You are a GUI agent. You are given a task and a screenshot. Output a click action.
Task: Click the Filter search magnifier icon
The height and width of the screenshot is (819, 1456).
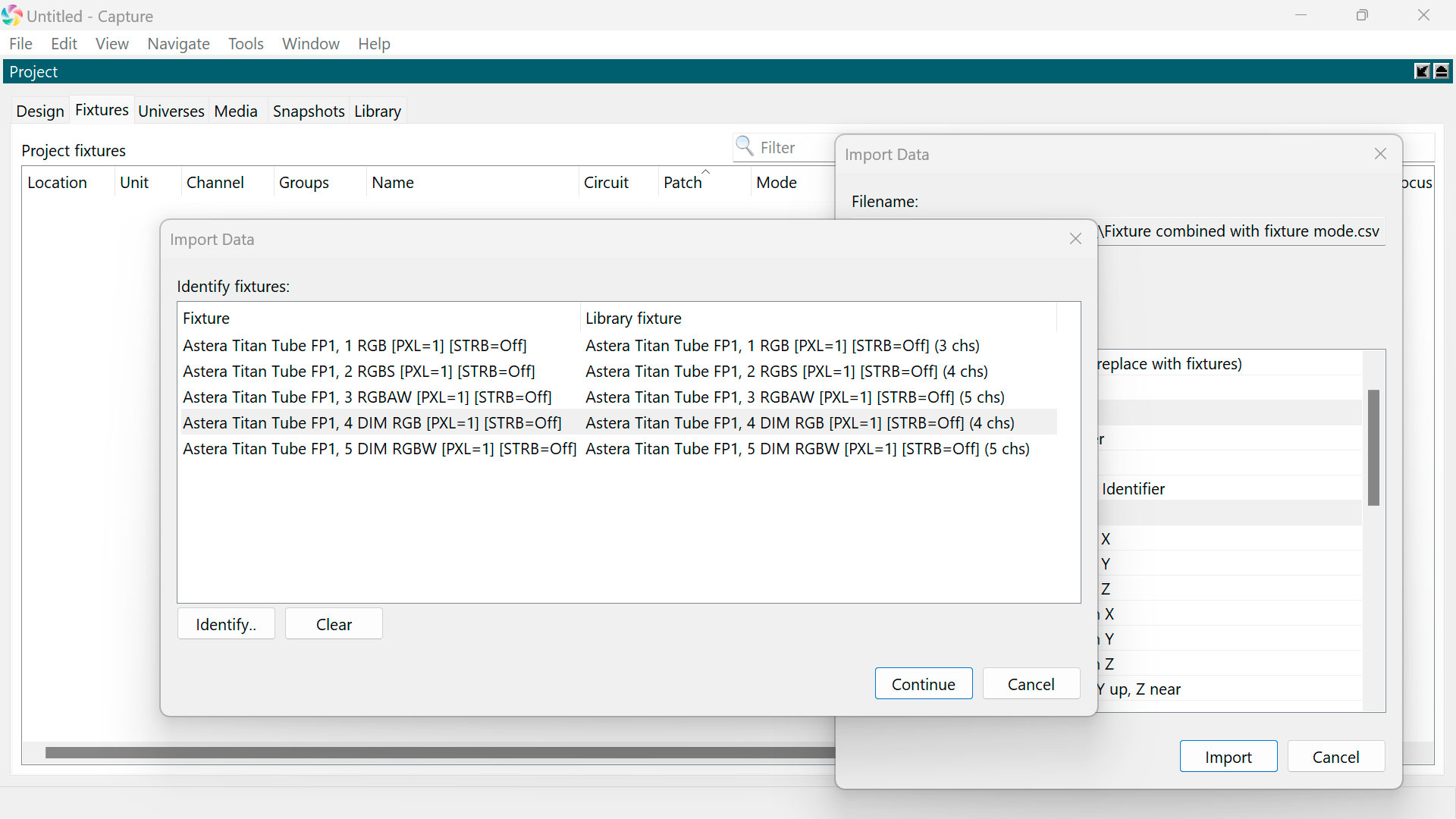click(745, 146)
